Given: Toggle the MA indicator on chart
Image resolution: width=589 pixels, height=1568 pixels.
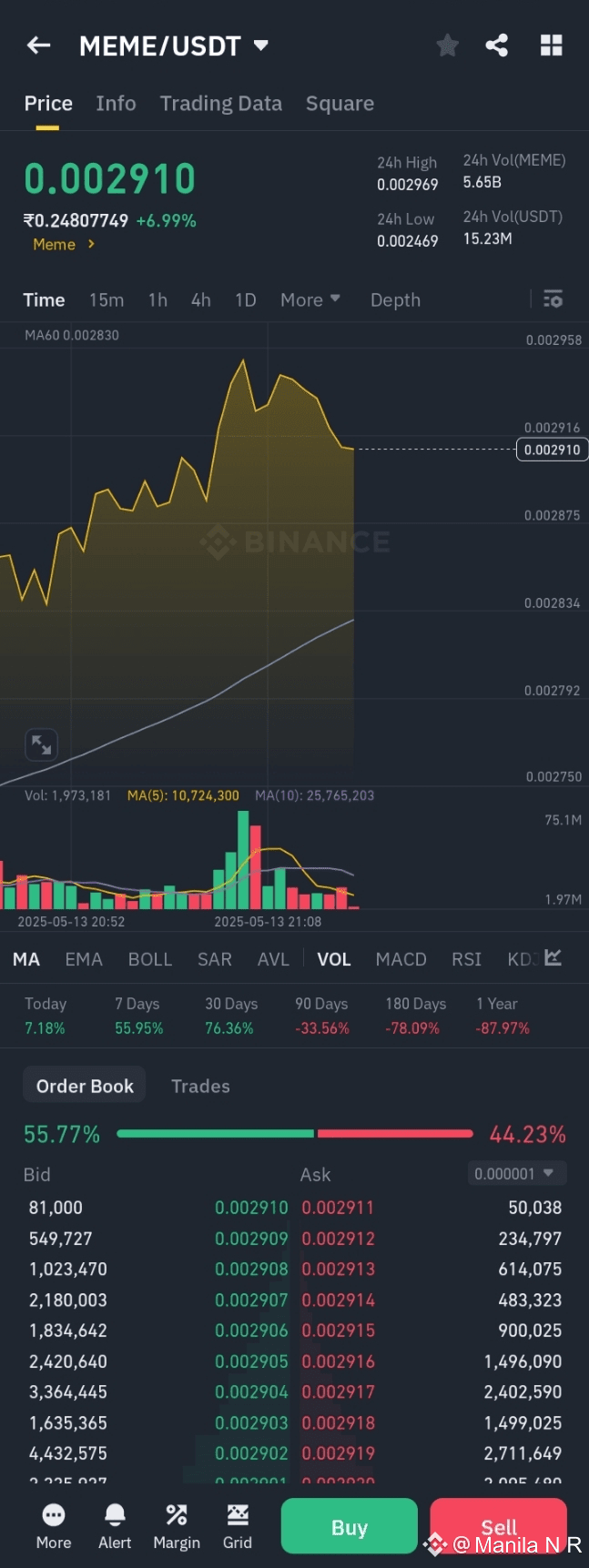Looking at the screenshot, I should tap(26, 959).
